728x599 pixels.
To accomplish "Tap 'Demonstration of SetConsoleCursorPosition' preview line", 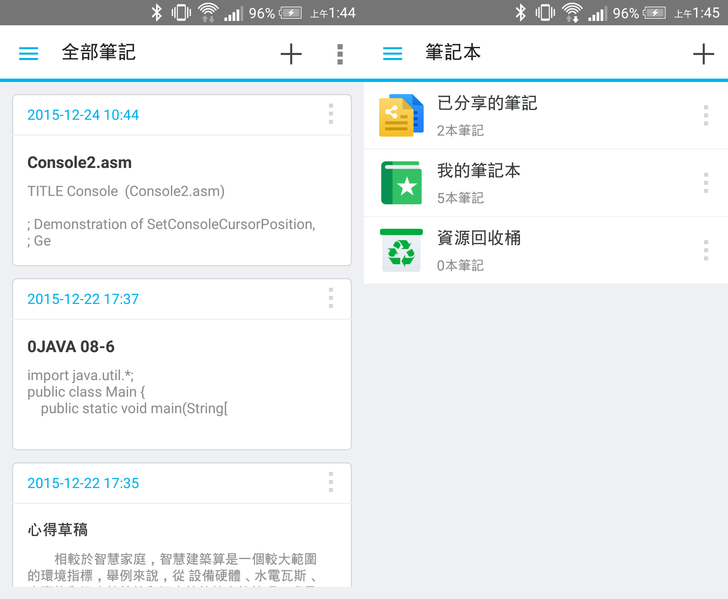I will pyautogui.click(x=171, y=224).
